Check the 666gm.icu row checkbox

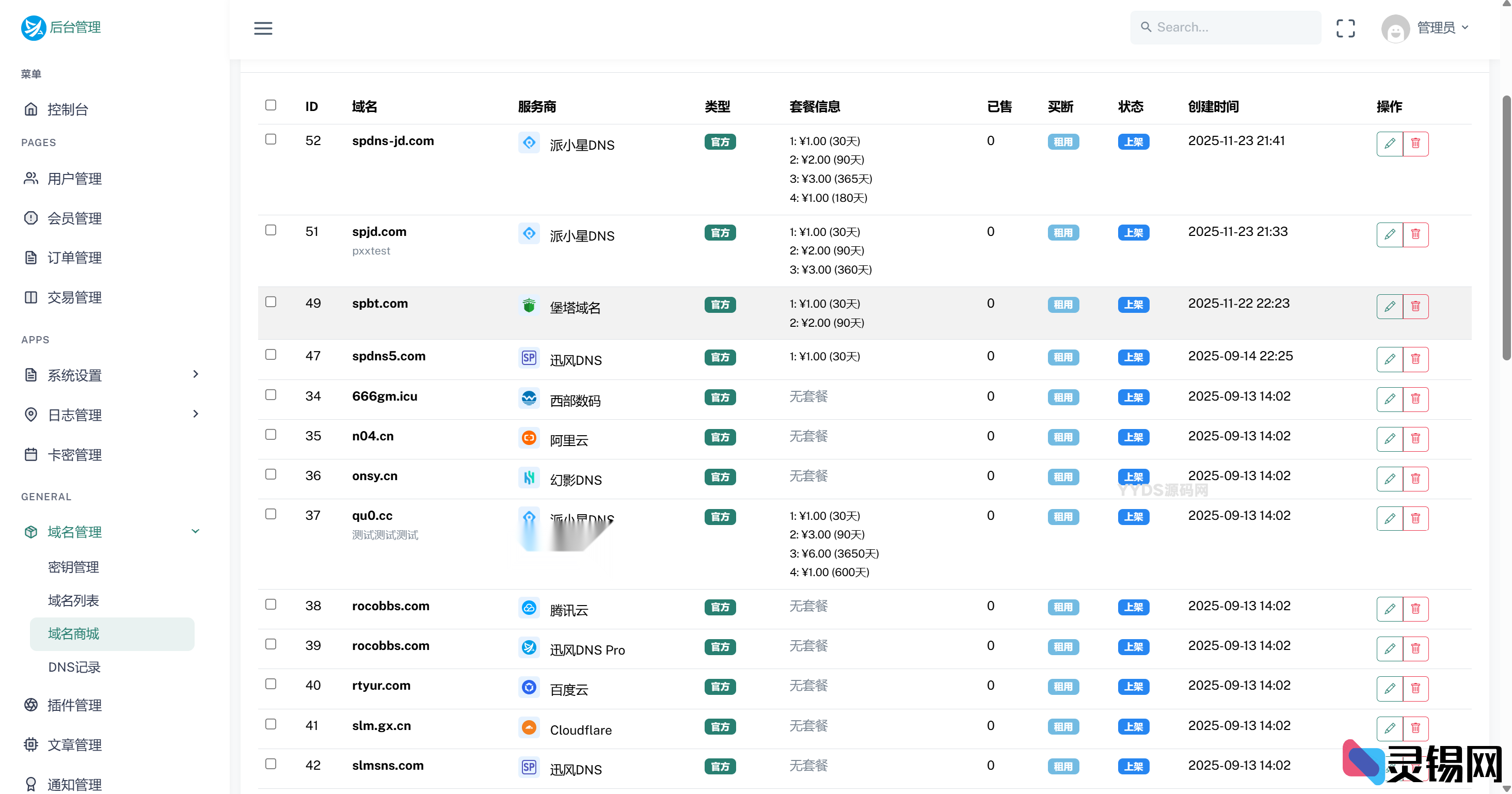270,394
